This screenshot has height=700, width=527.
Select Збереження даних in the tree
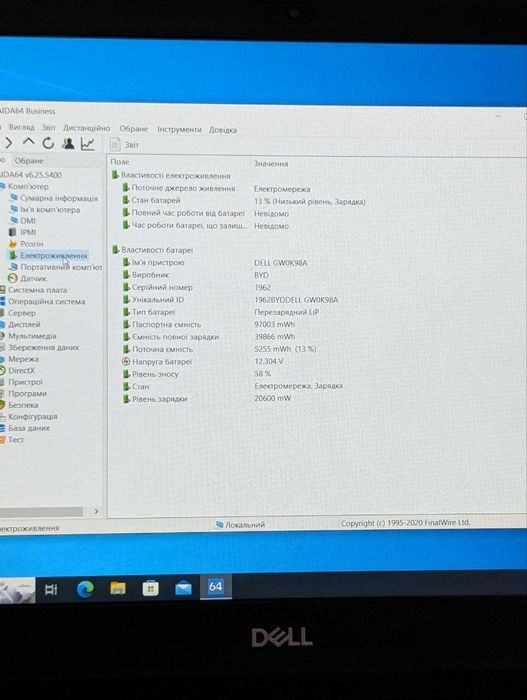(x=39, y=348)
